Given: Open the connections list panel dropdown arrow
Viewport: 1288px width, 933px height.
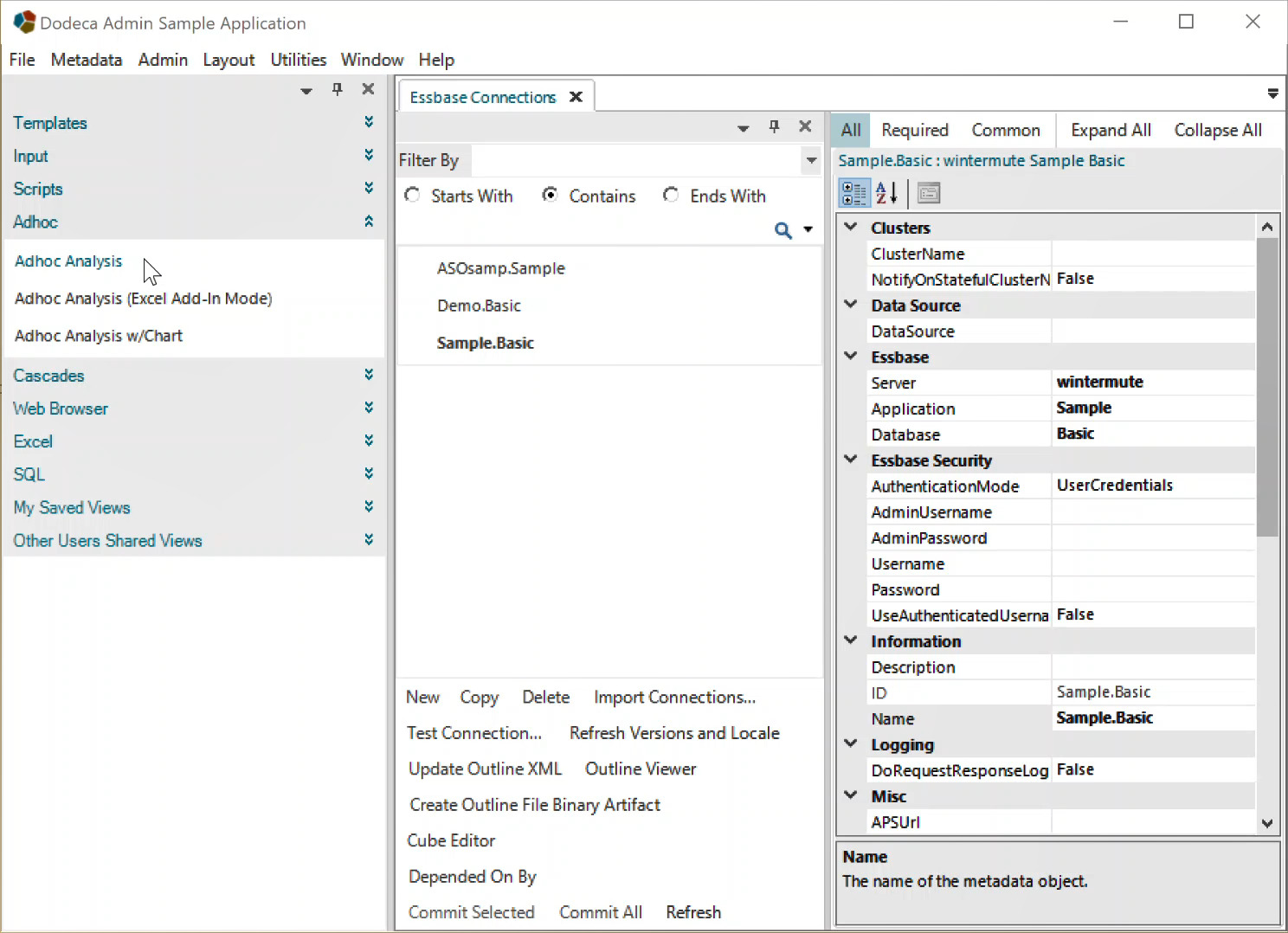Looking at the screenshot, I should [743, 129].
